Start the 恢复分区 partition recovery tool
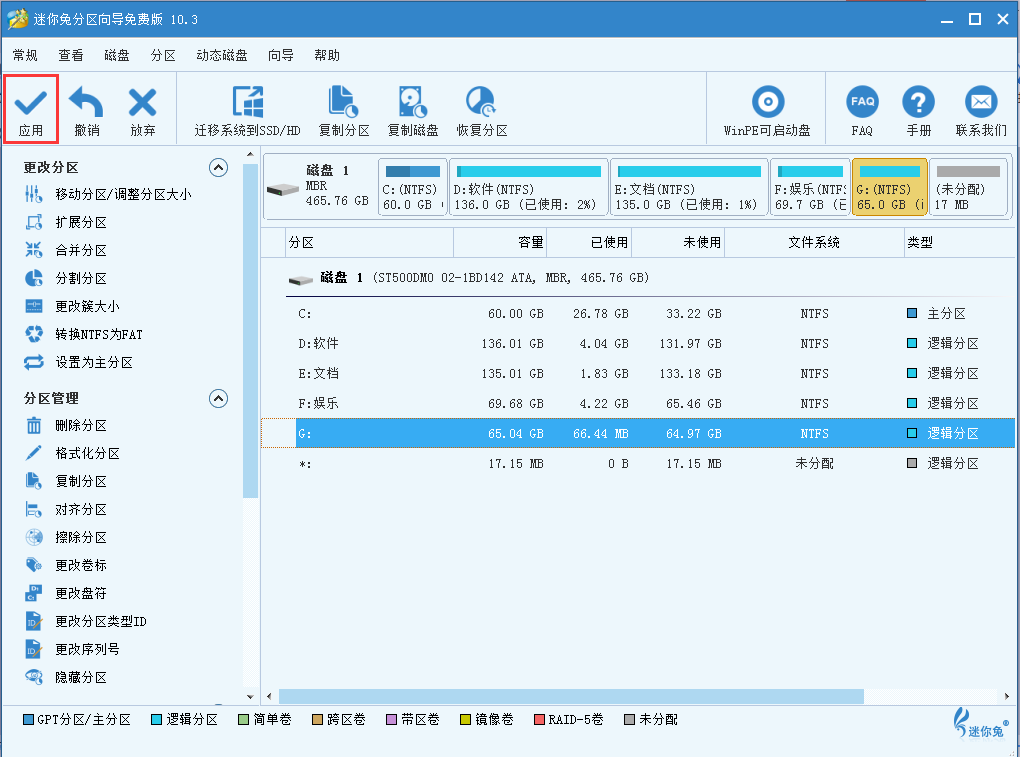Viewport: 1020px width, 757px height. coord(481,111)
